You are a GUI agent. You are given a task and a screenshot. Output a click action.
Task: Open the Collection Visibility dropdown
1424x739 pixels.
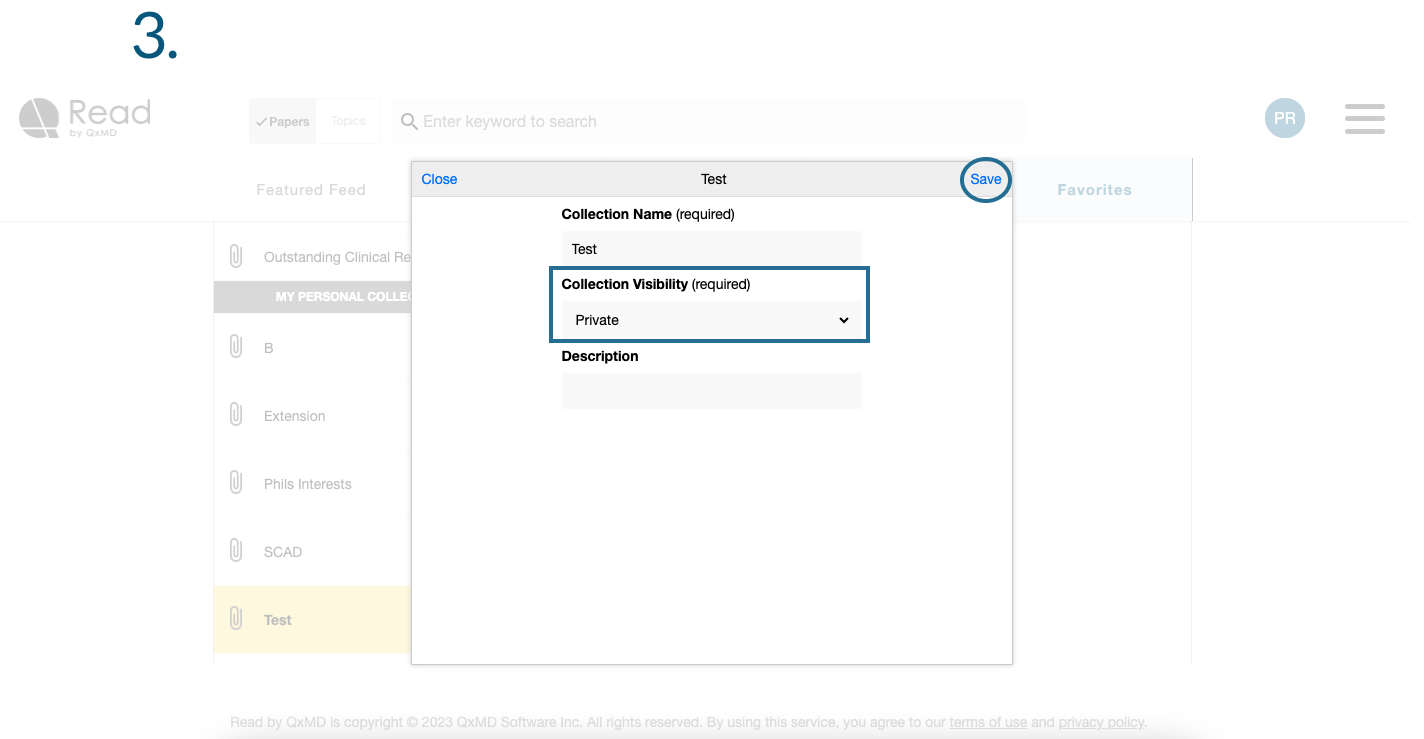pos(711,320)
